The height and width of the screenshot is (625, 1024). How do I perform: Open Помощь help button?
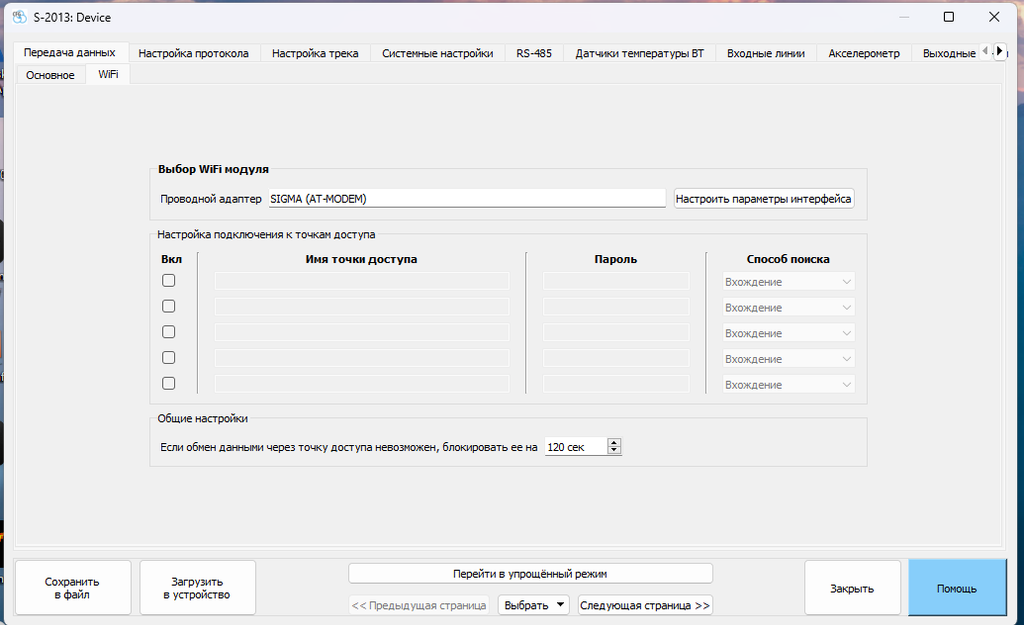click(x=957, y=588)
